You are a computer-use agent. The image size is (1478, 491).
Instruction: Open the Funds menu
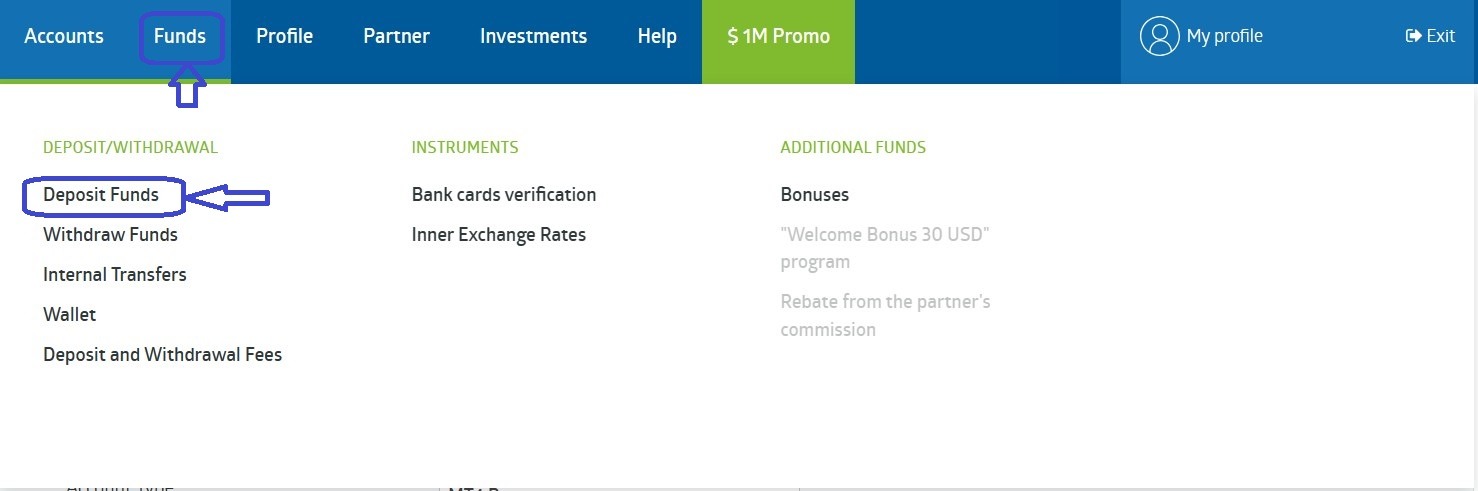point(180,36)
